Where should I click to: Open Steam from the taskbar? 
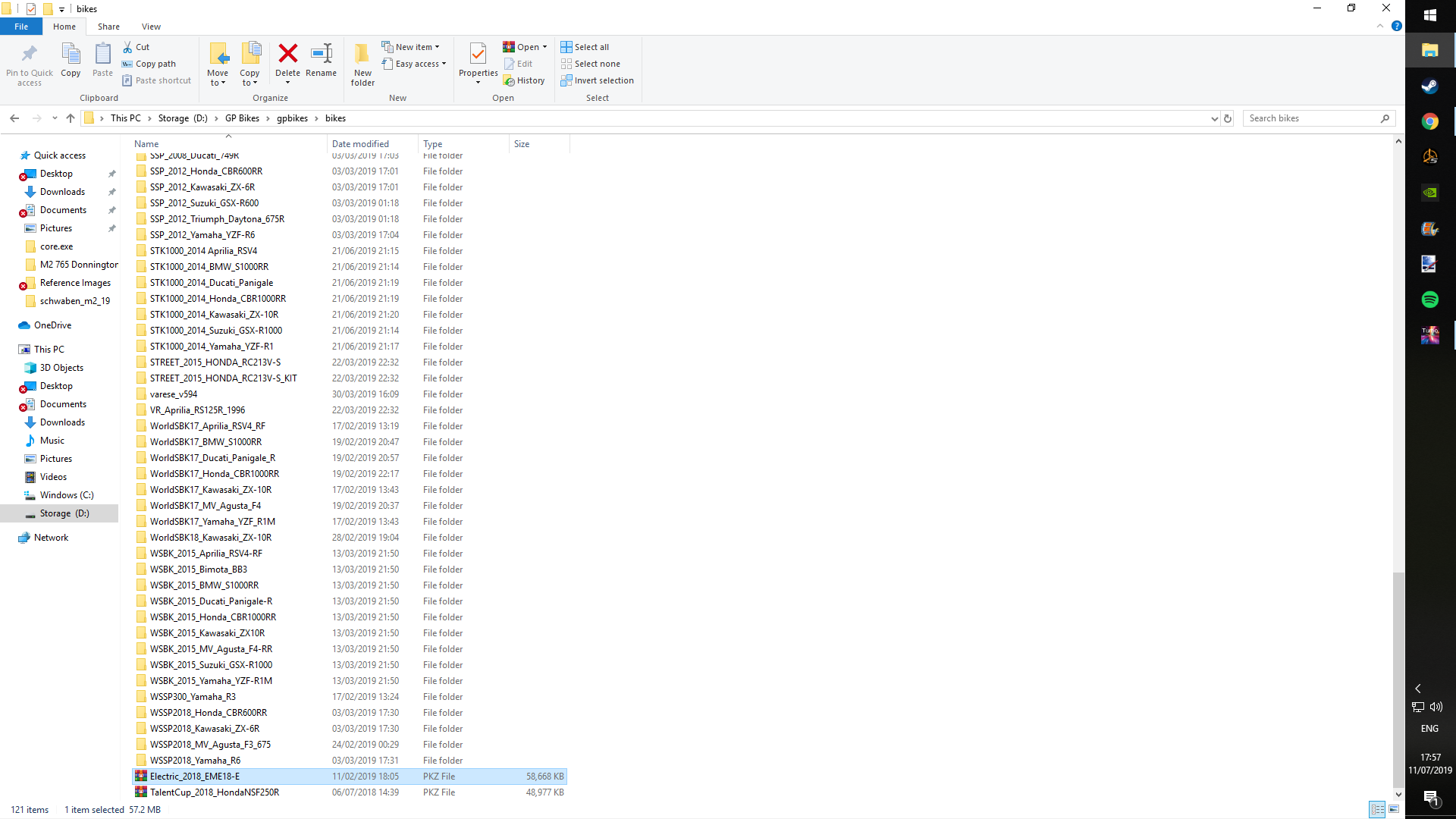pyautogui.click(x=1430, y=86)
